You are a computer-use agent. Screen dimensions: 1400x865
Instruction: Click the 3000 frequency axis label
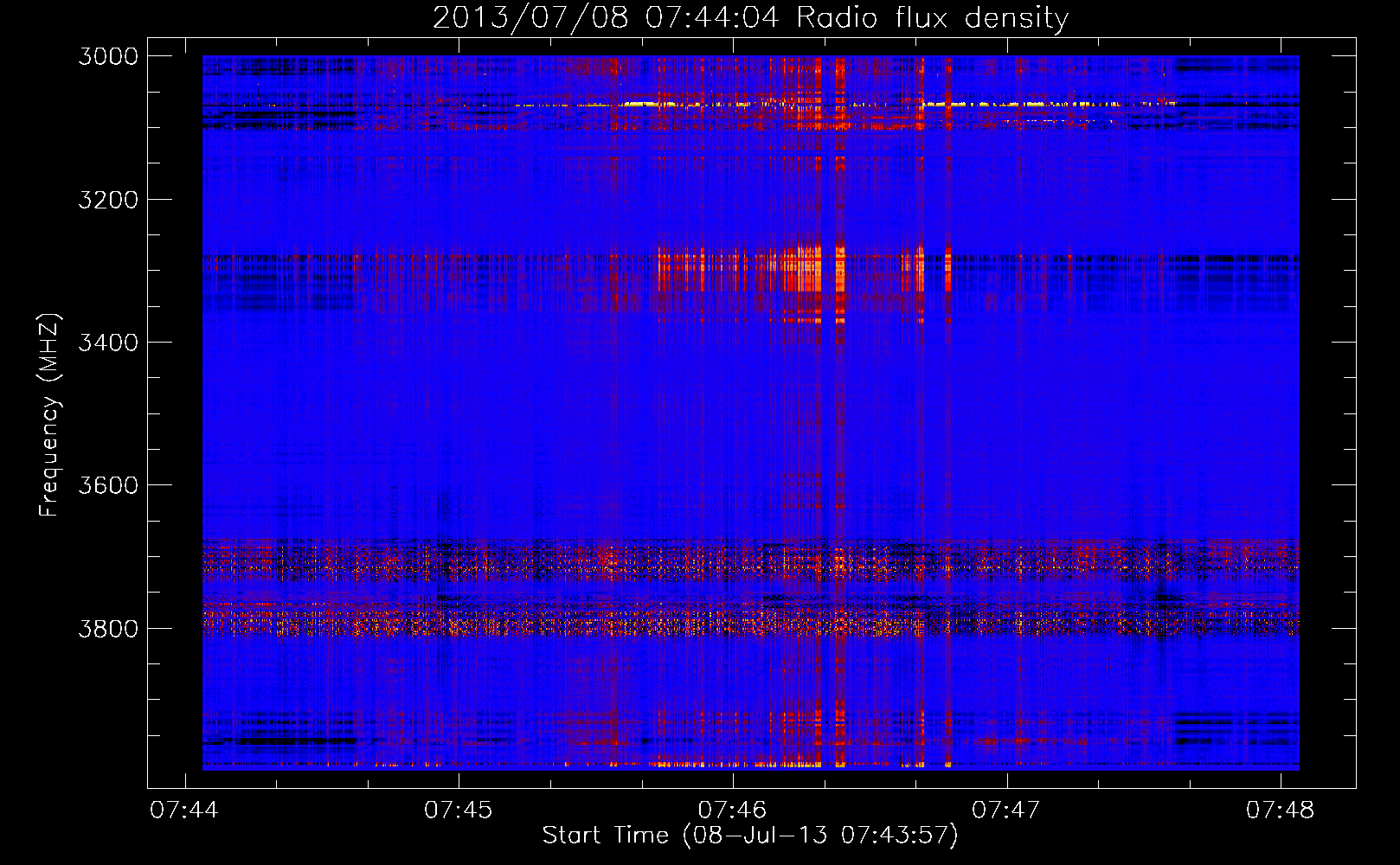(108, 56)
